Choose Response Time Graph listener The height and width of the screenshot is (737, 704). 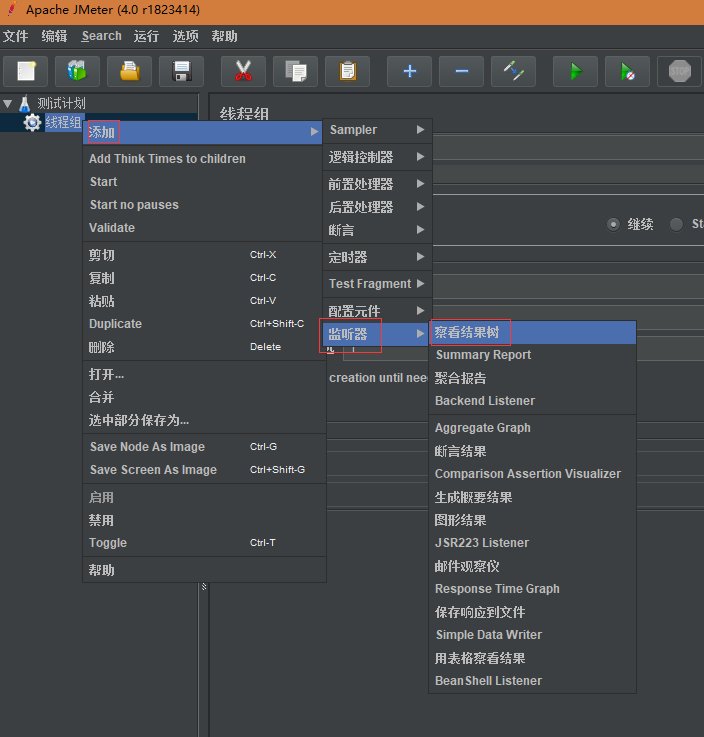pos(533,589)
